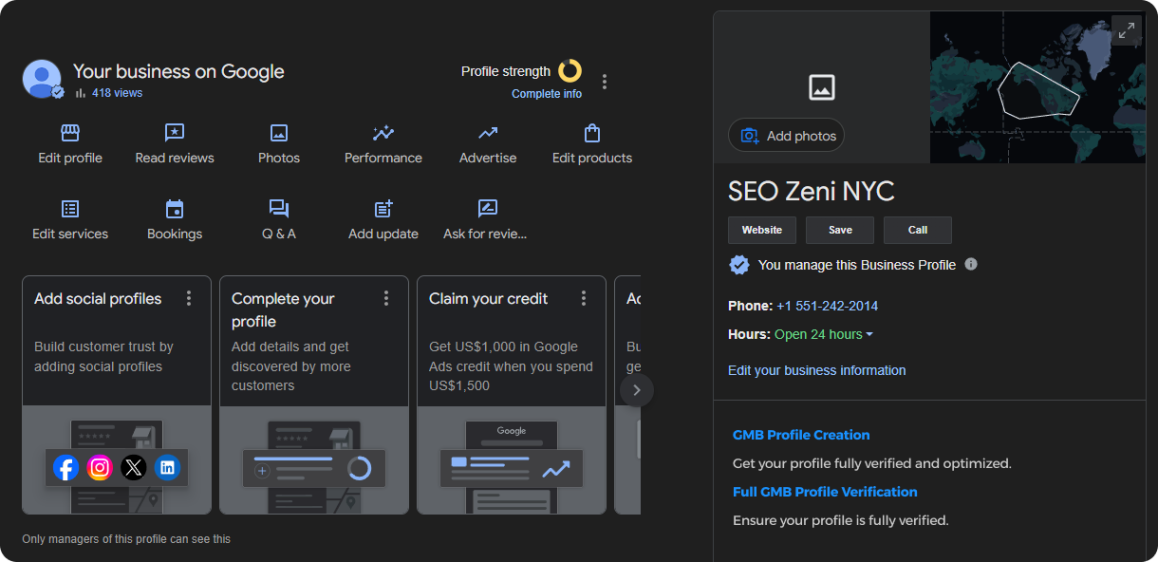
Task: Click 'Only managers of this profile' note
Action: tap(126, 539)
